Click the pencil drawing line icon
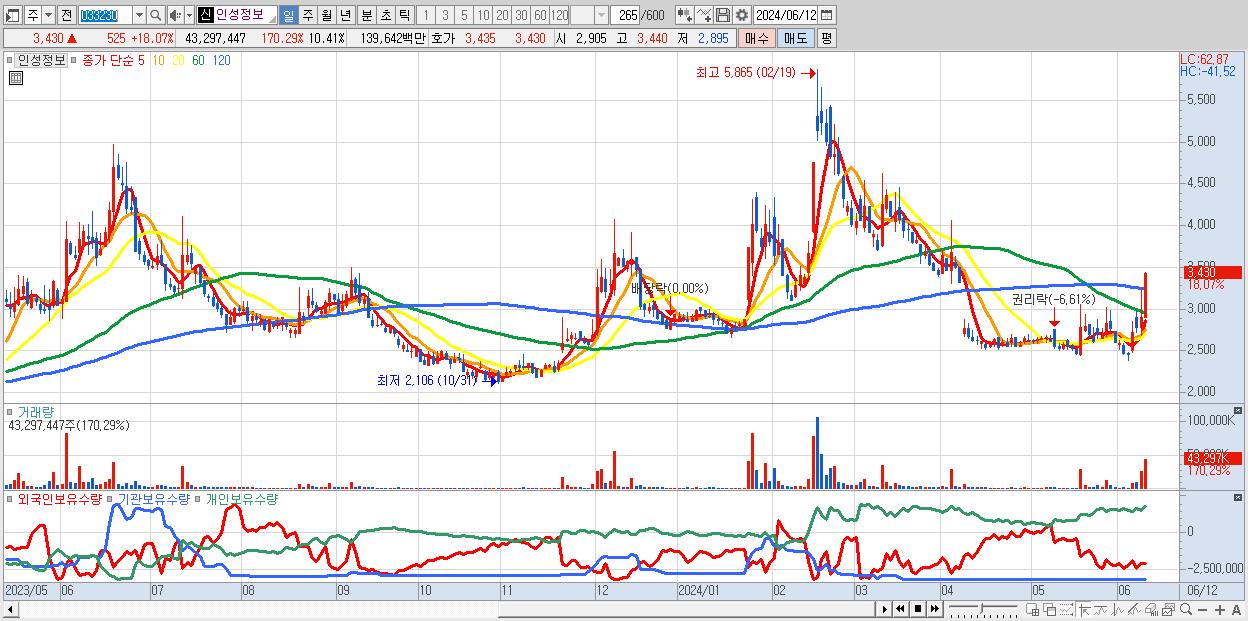The width and height of the screenshot is (1248, 621). click(1134, 609)
